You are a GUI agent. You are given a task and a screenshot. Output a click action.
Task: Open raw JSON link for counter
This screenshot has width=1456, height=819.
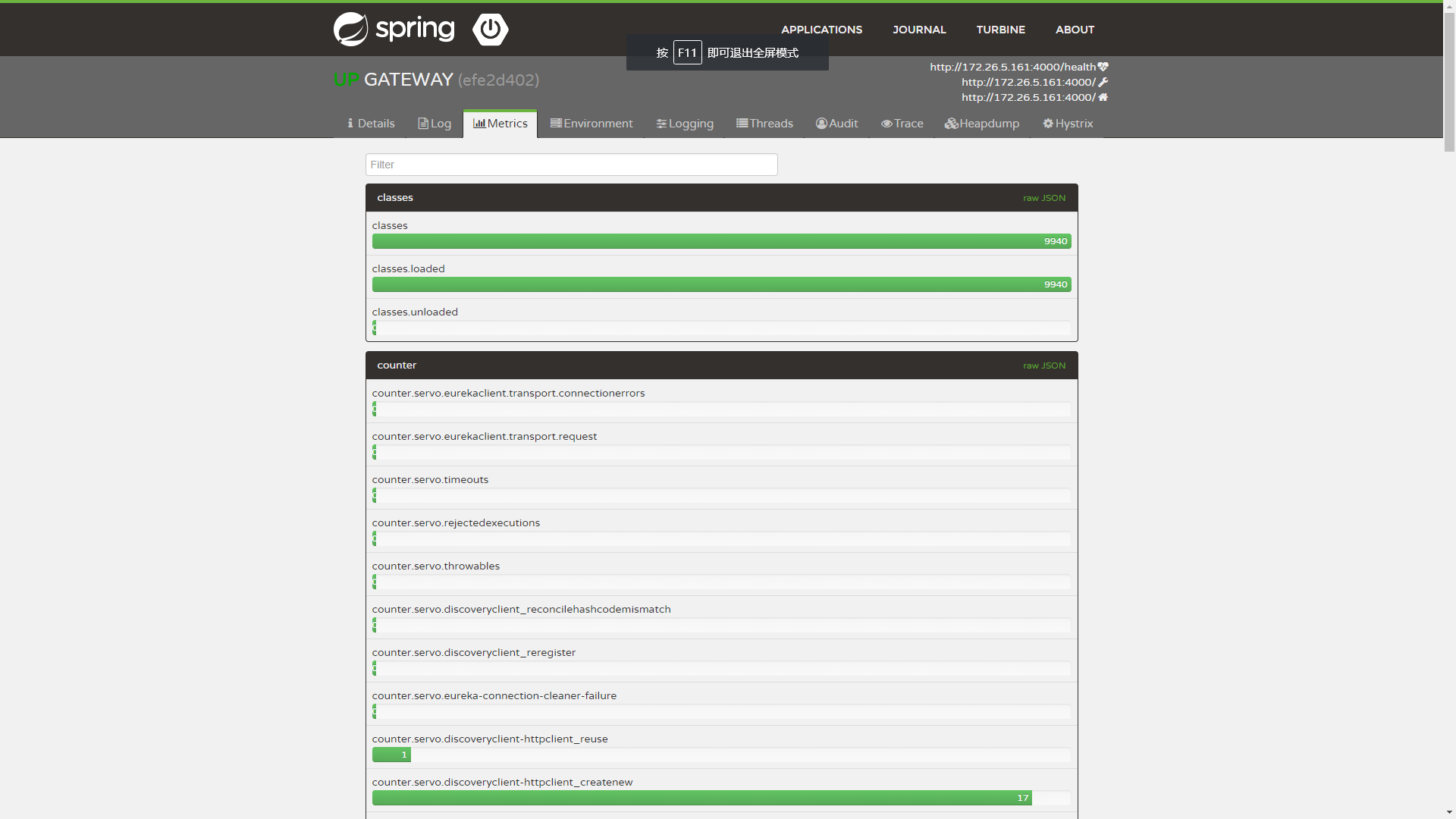tap(1043, 366)
